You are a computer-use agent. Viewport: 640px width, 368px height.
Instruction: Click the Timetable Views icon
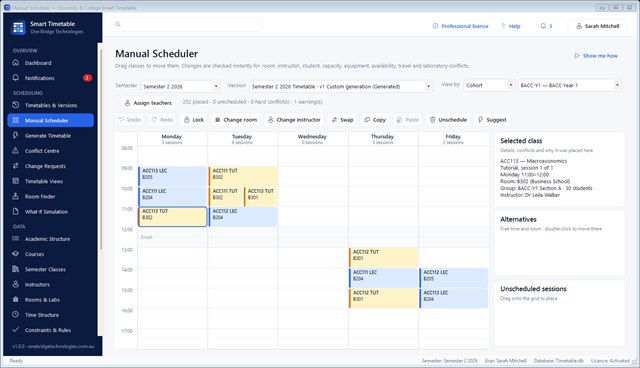point(16,181)
